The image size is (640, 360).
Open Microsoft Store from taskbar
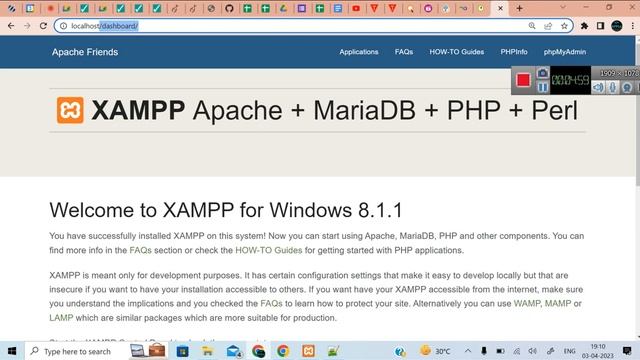point(182,351)
